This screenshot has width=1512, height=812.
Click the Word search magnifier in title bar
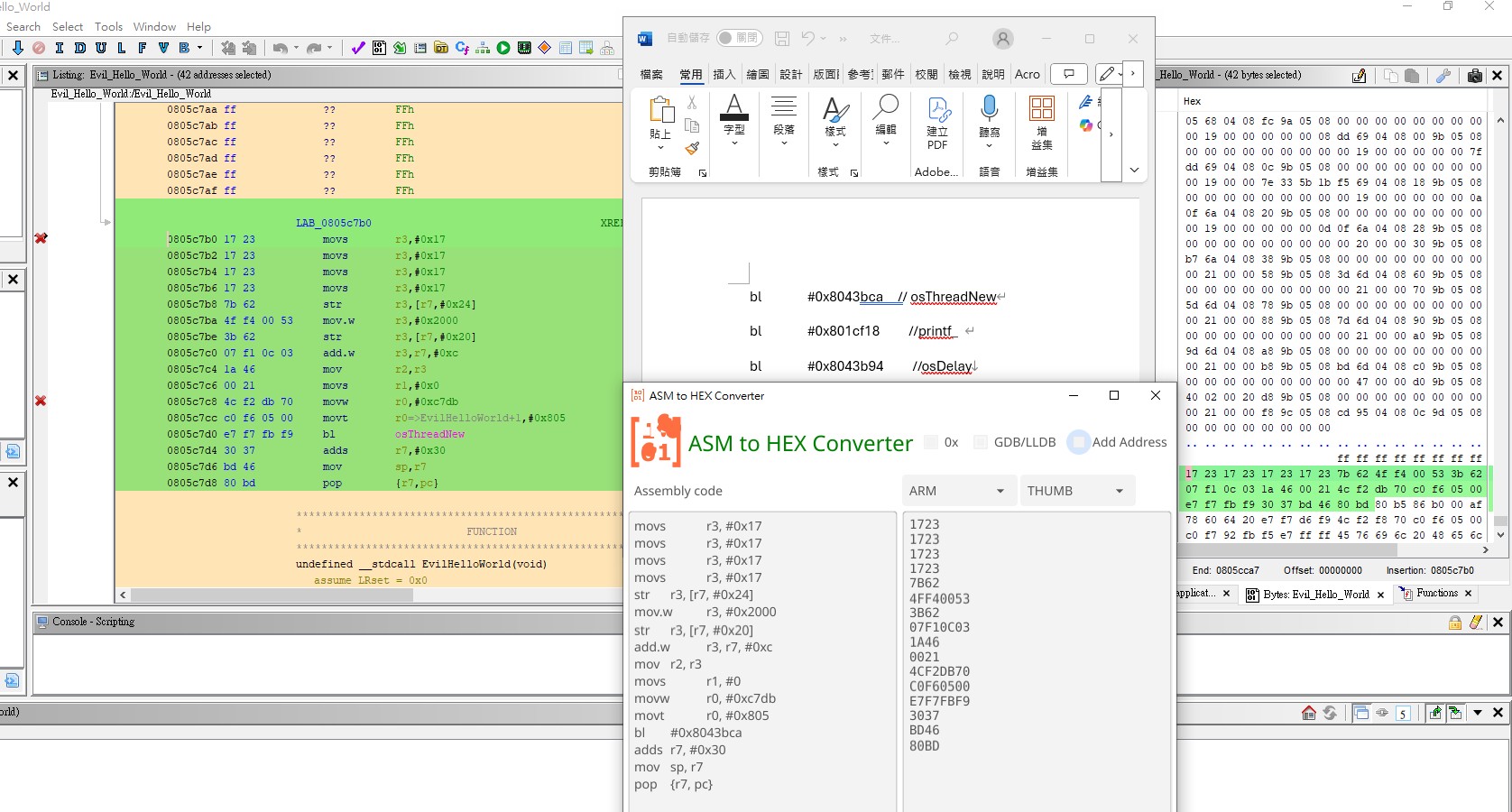(952, 39)
